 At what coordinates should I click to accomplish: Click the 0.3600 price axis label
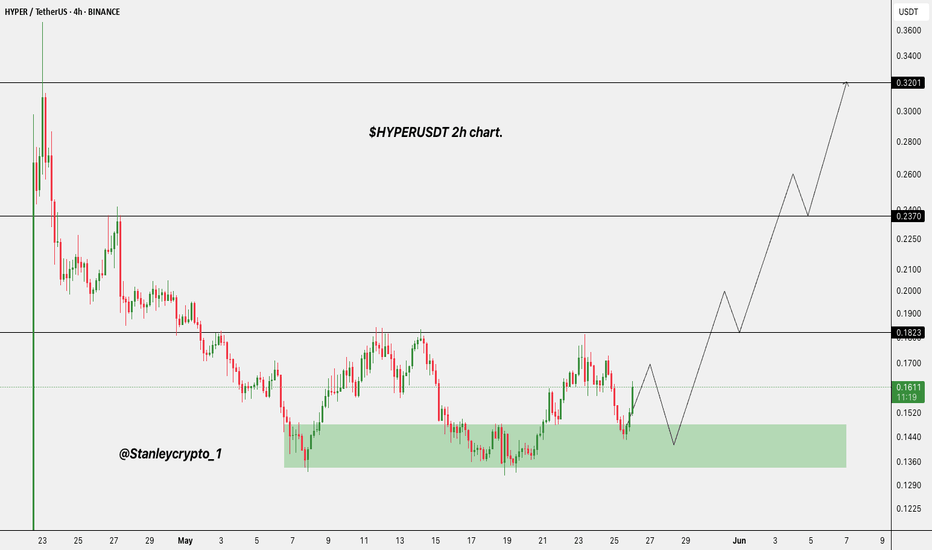point(908,30)
